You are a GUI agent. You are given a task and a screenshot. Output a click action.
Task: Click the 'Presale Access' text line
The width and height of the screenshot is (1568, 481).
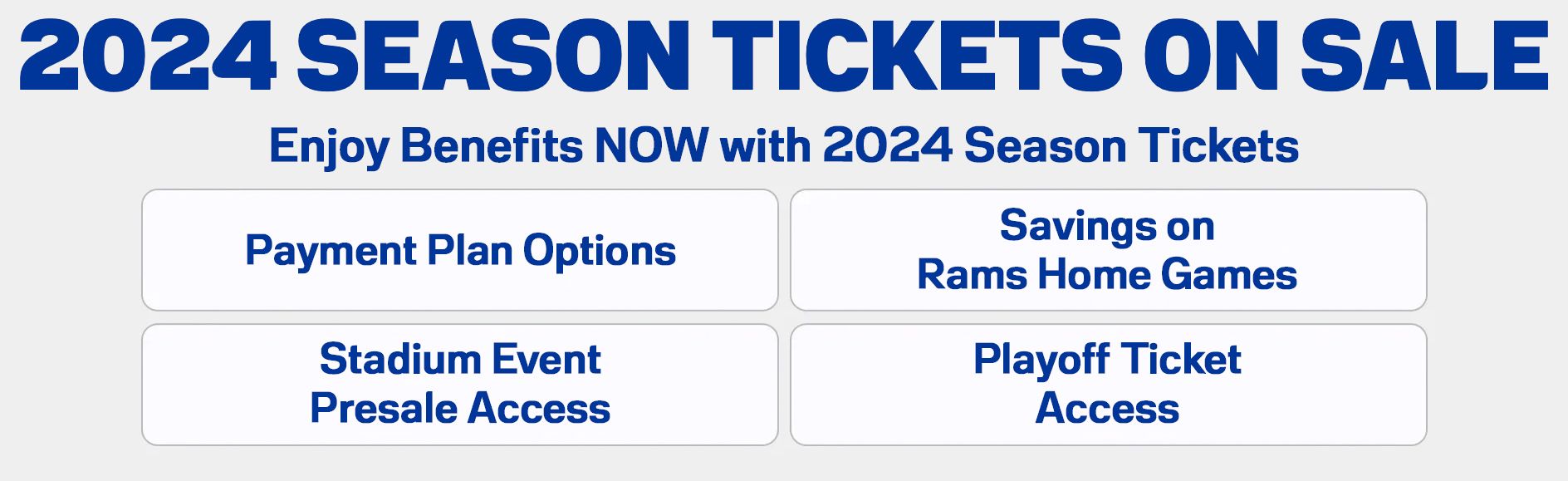[460, 408]
